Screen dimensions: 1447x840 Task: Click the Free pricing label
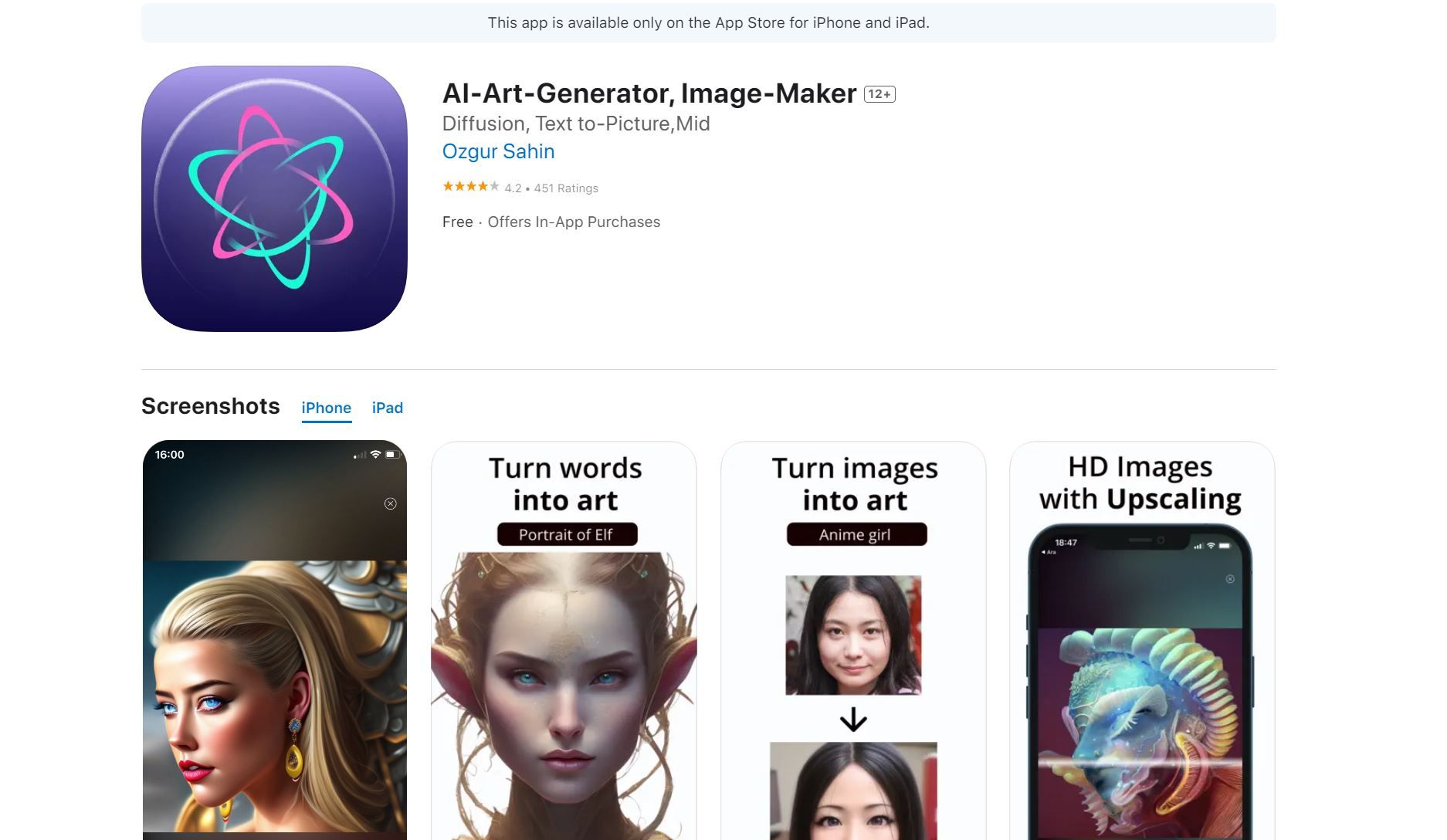pyautogui.click(x=457, y=222)
